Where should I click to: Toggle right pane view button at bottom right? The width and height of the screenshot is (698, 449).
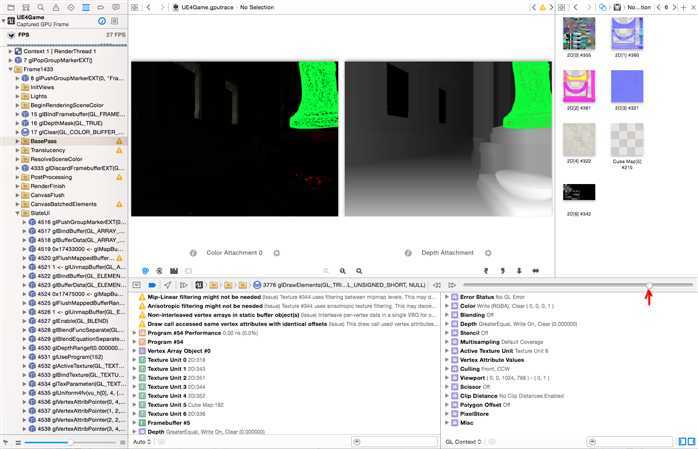[691, 441]
